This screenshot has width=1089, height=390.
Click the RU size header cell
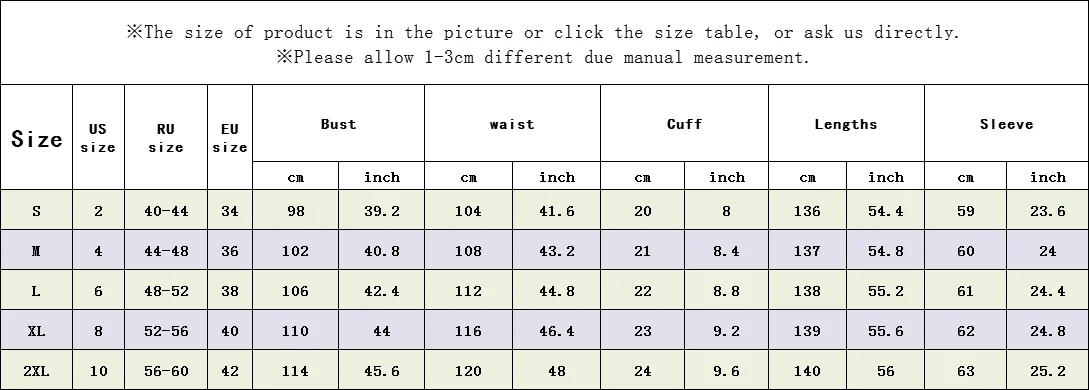click(166, 137)
